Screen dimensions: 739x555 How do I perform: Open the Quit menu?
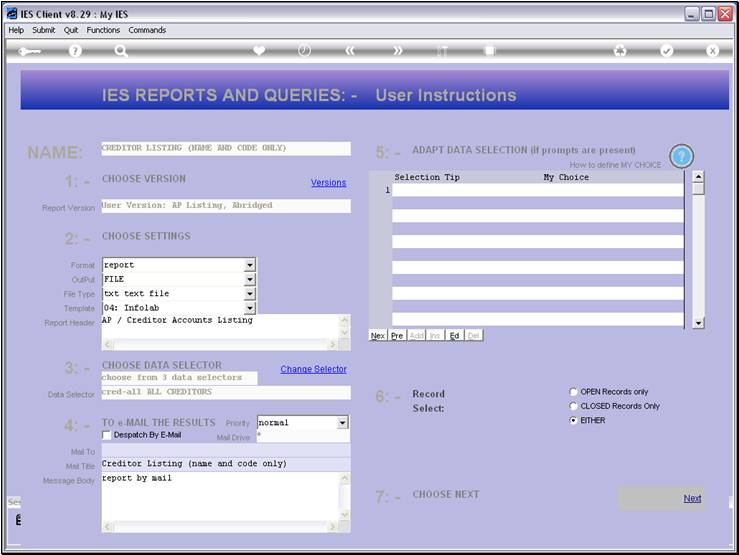point(71,30)
